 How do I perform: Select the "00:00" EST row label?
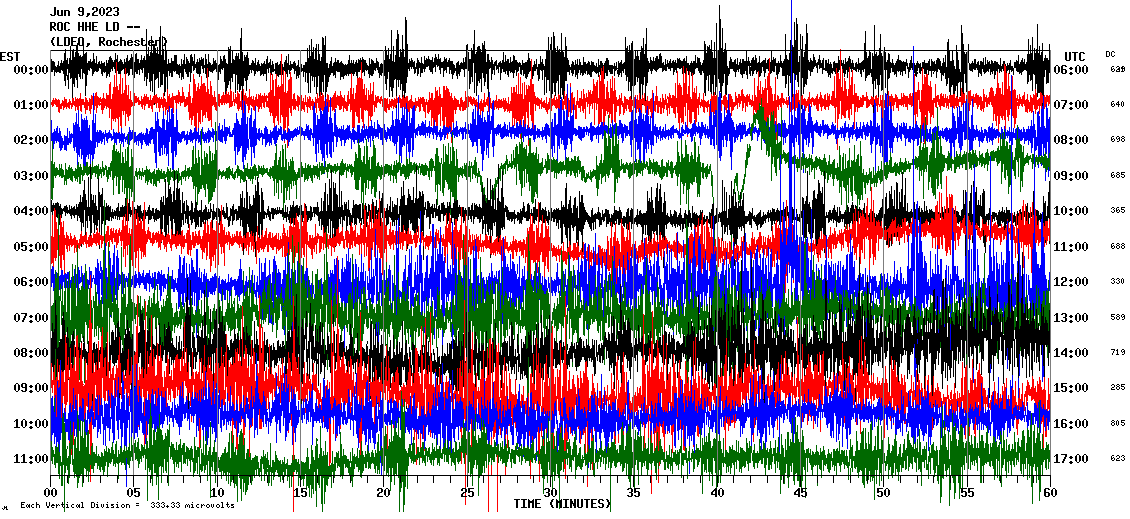click(30, 70)
